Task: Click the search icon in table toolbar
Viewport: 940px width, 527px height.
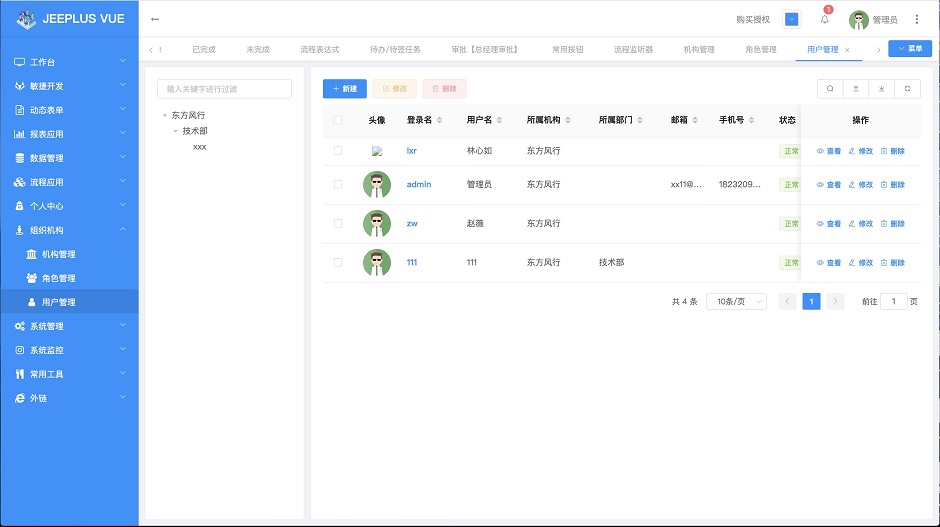Action: pyautogui.click(x=830, y=89)
